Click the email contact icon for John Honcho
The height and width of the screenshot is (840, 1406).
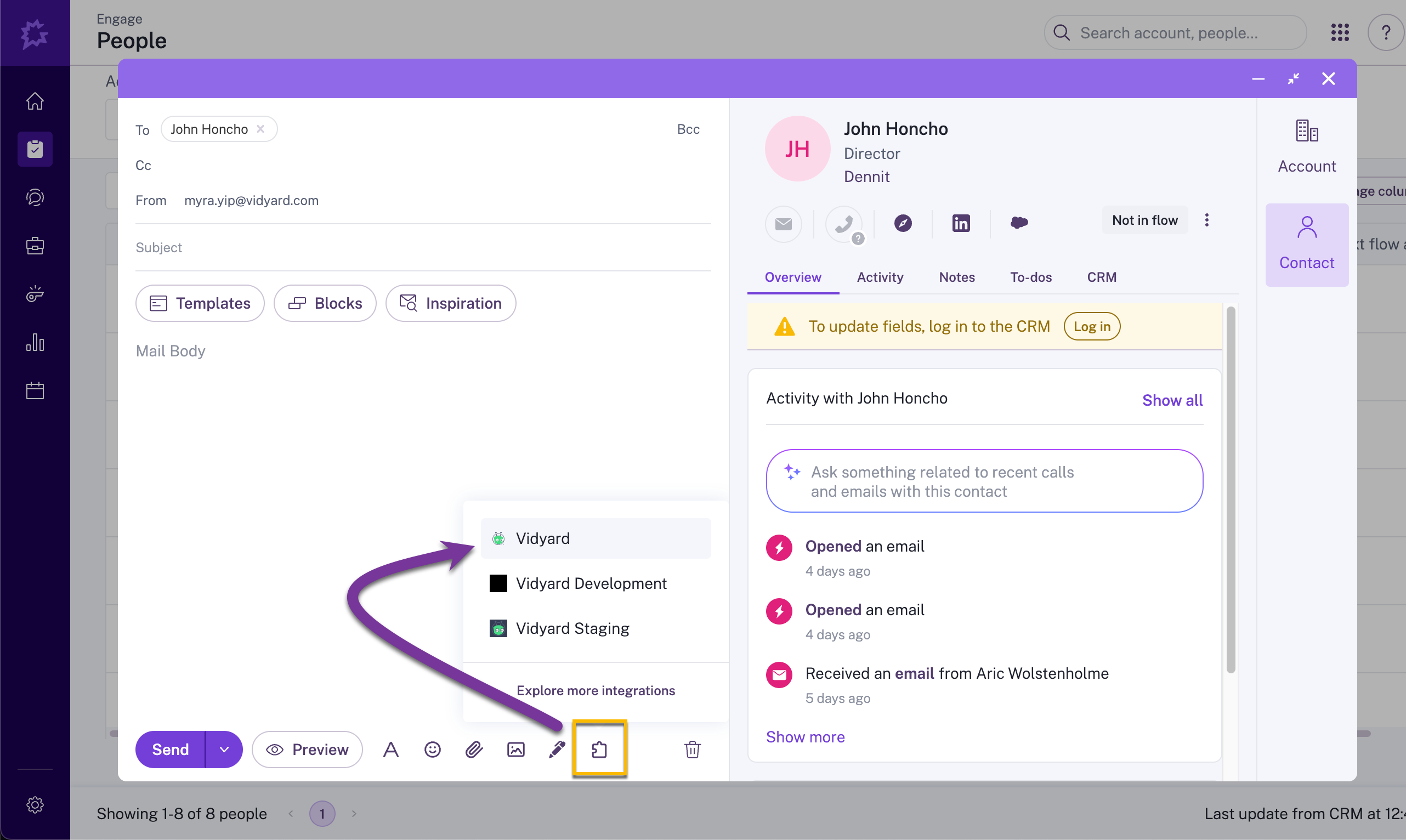point(784,224)
